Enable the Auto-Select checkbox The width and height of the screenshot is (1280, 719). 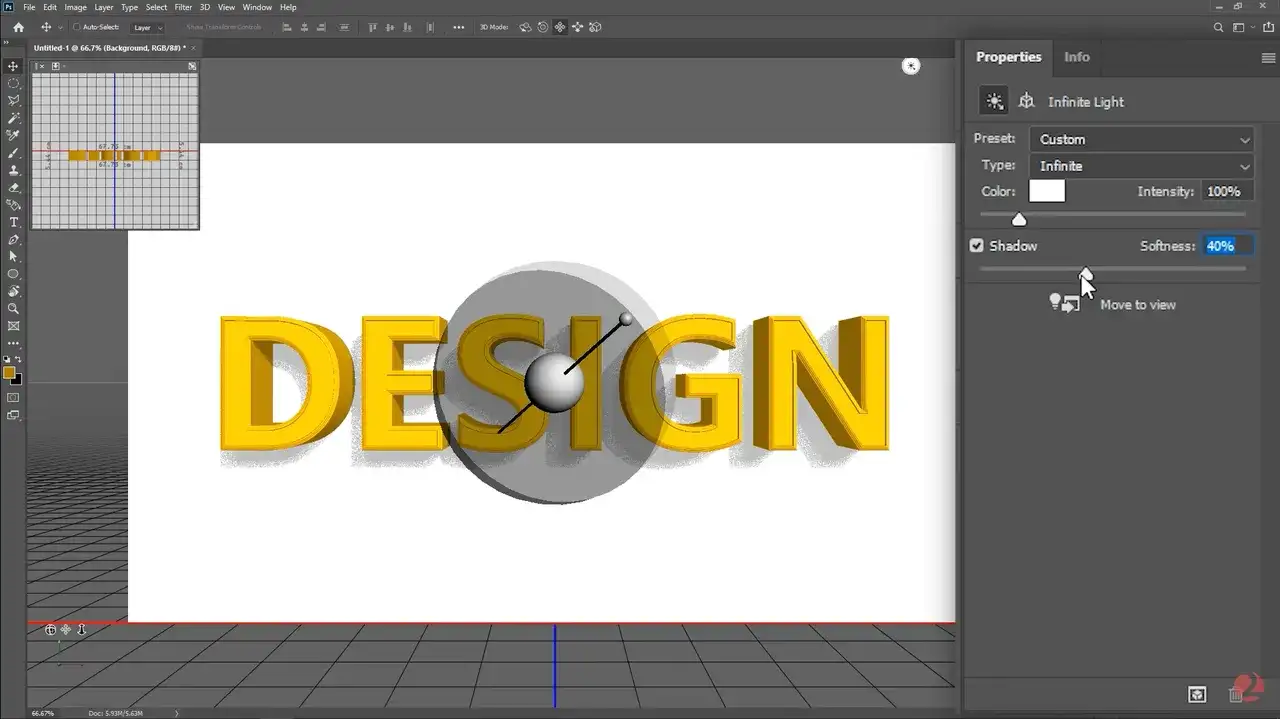click(77, 28)
